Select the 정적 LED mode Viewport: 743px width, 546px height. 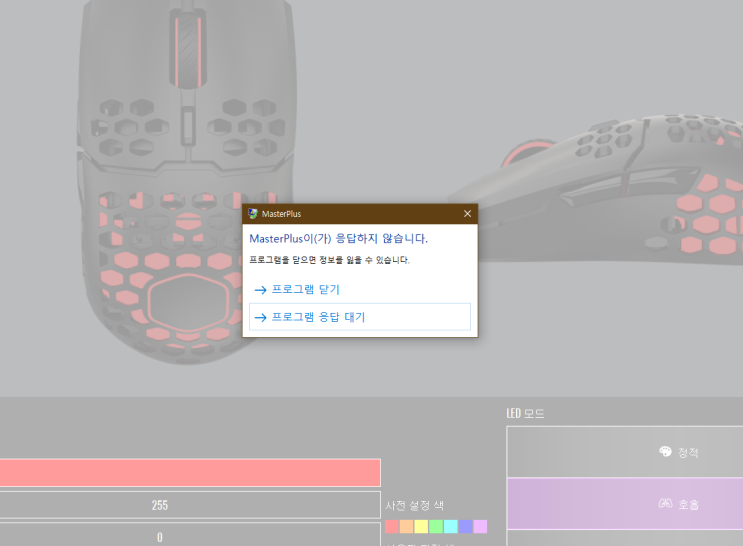(625, 452)
